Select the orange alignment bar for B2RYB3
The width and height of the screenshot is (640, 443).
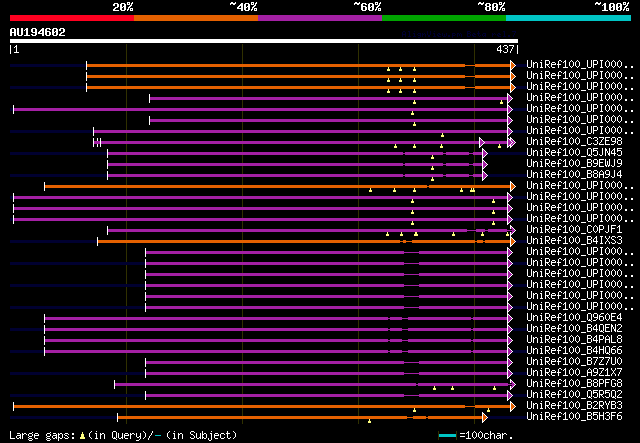262,407
